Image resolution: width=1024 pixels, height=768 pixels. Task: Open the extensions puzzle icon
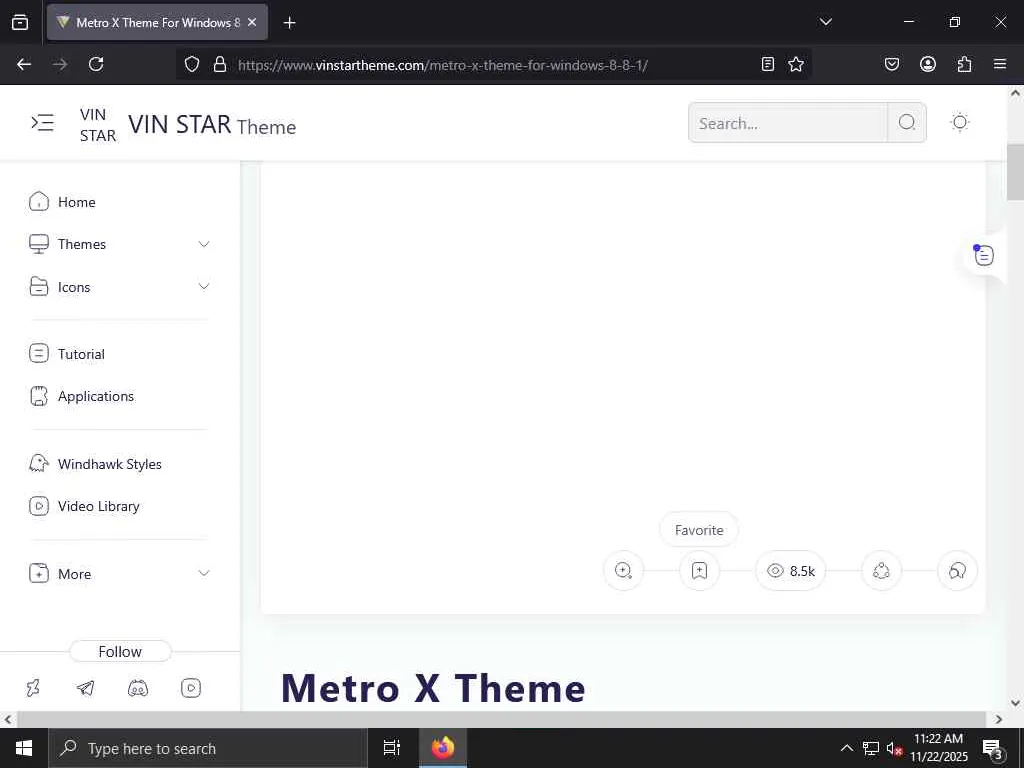click(x=964, y=64)
